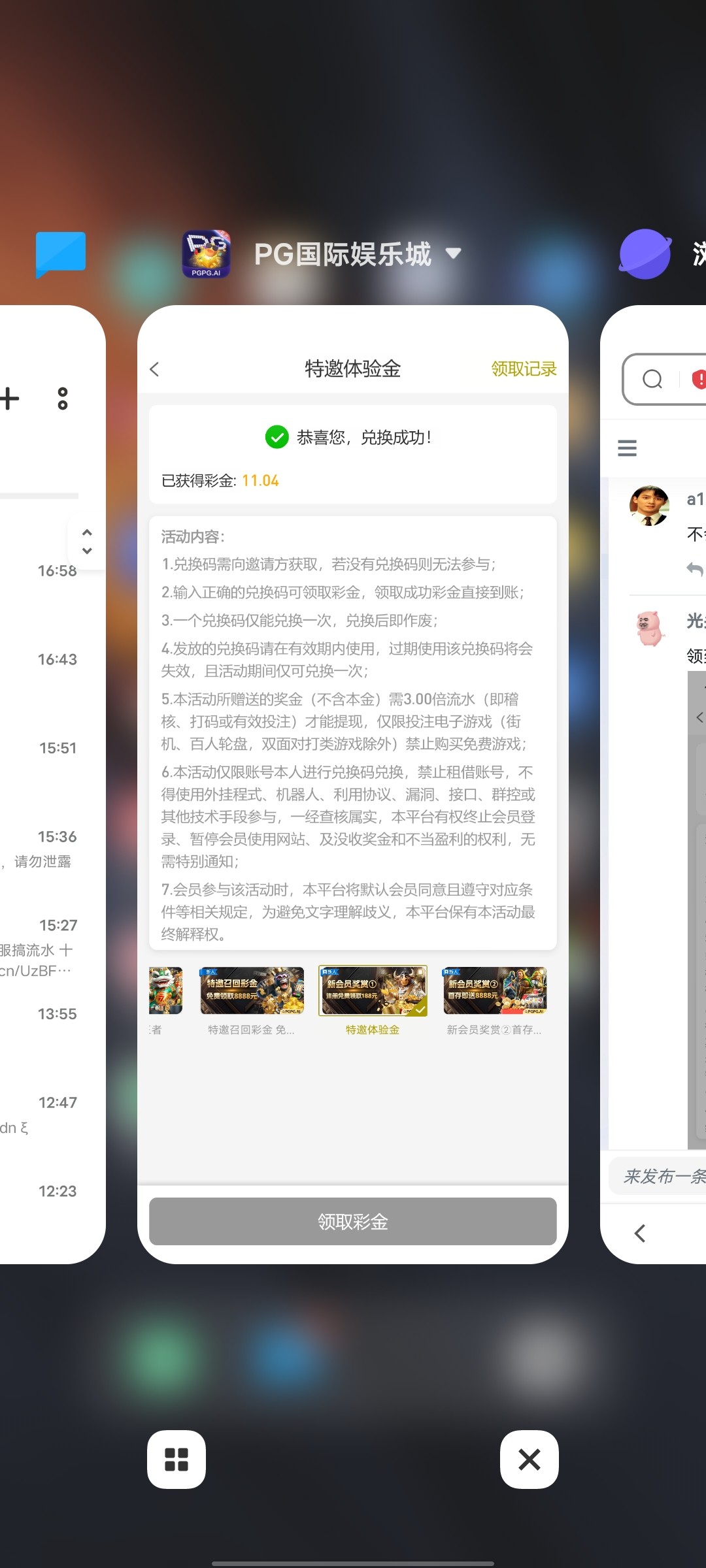Expand PG国际娱乐城 app options dropdown arrow
Viewport: 706px width, 1568px height.
tap(453, 253)
